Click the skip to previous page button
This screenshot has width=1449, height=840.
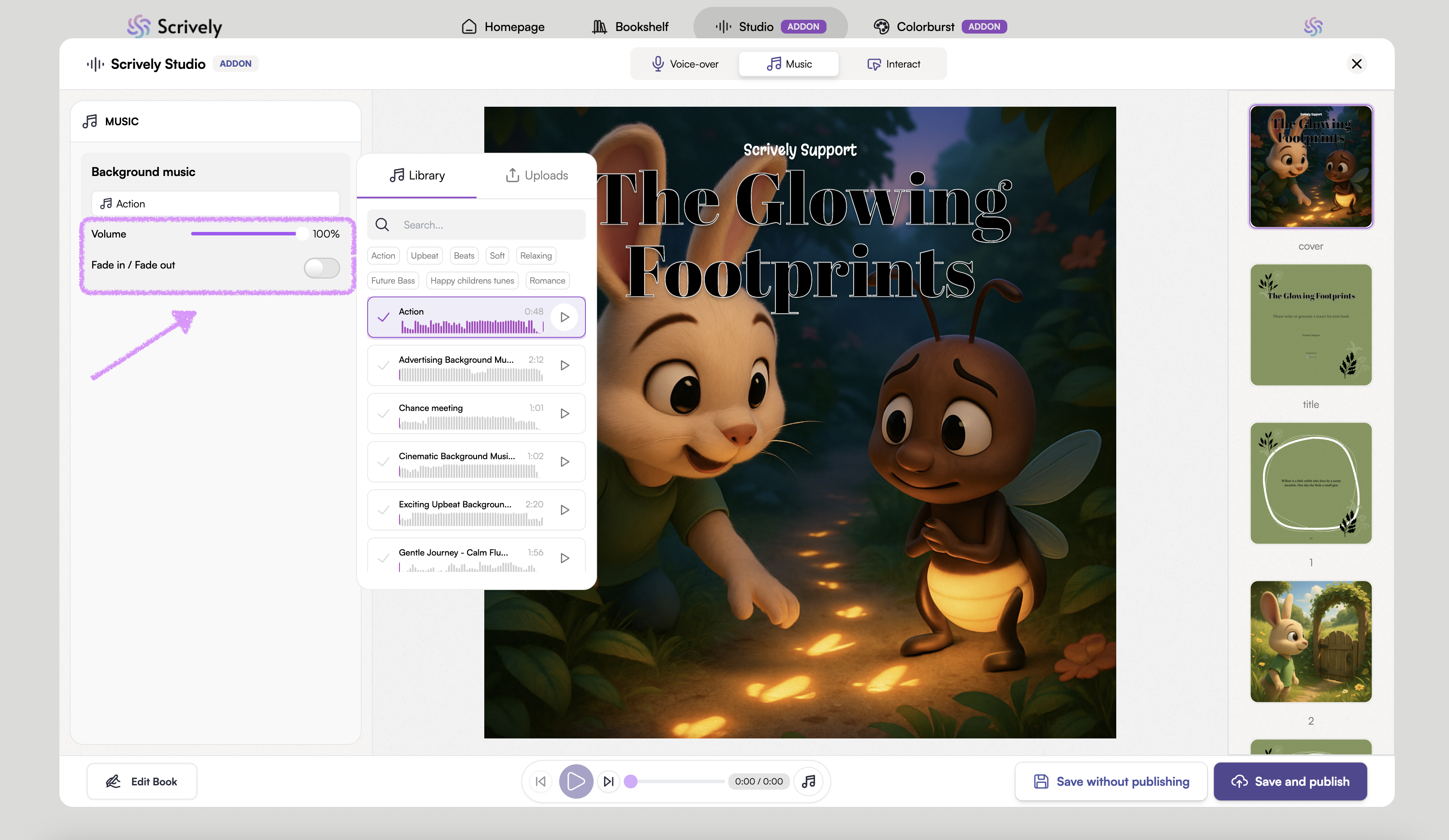pyautogui.click(x=541, y=781)
